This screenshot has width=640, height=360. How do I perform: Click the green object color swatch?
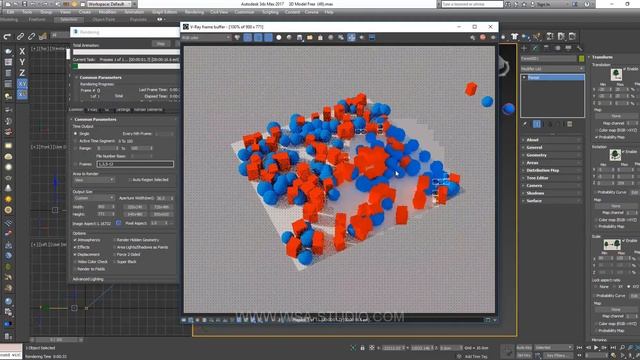[581, 59]
